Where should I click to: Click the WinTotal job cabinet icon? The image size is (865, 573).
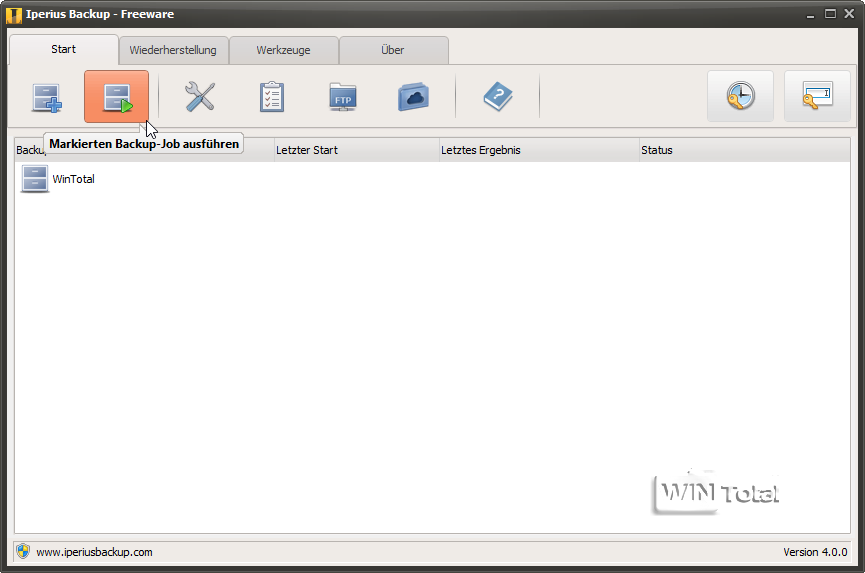click(35, 179)
